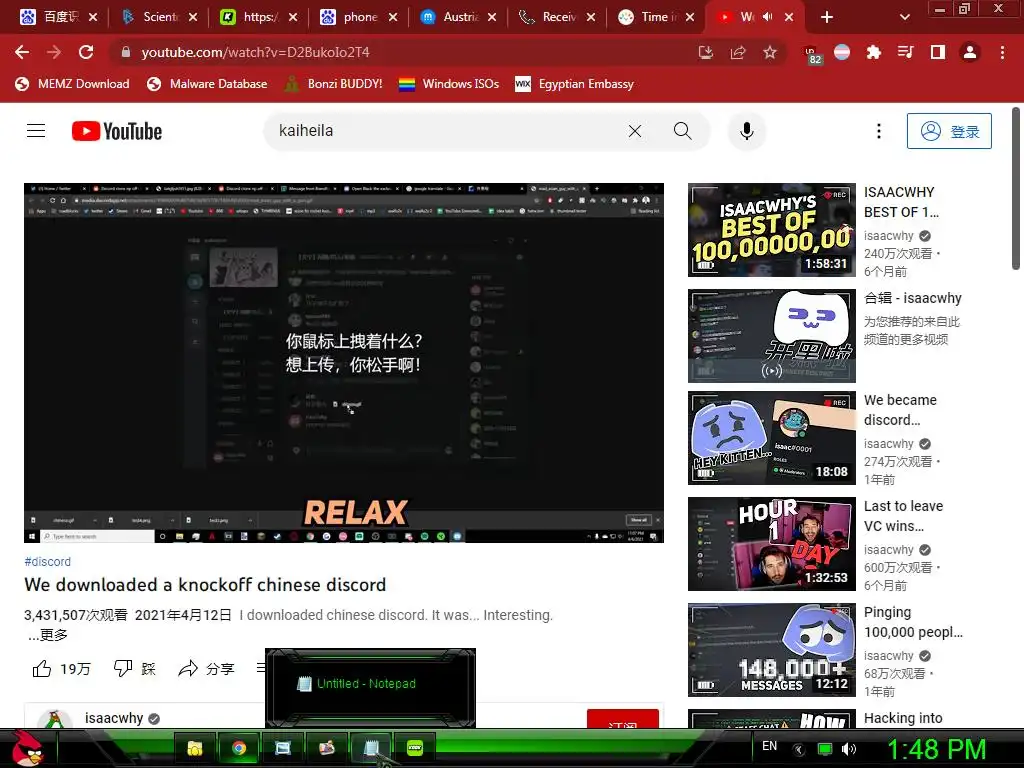Open browser side panel
This screenshot has width=1024, height=768.
[938, 52]
